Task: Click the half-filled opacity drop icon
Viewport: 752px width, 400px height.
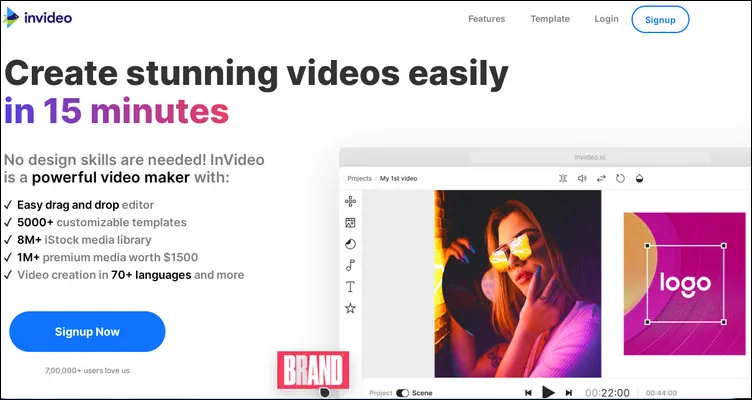Action: 639,178
